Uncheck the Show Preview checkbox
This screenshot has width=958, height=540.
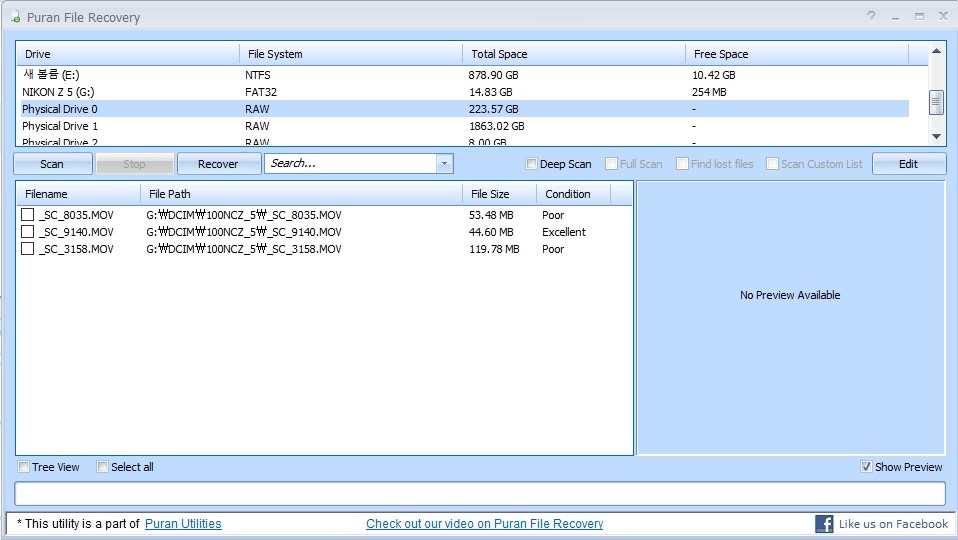coord(866,467)
